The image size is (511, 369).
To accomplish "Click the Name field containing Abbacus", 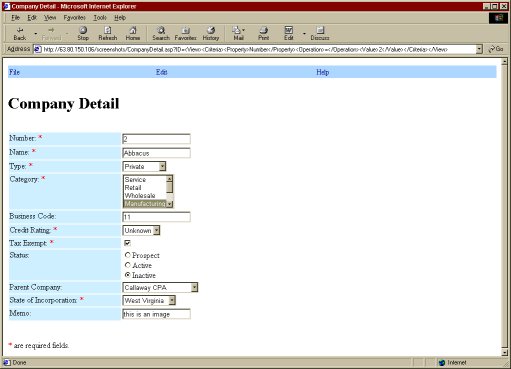I will (156, 153).
